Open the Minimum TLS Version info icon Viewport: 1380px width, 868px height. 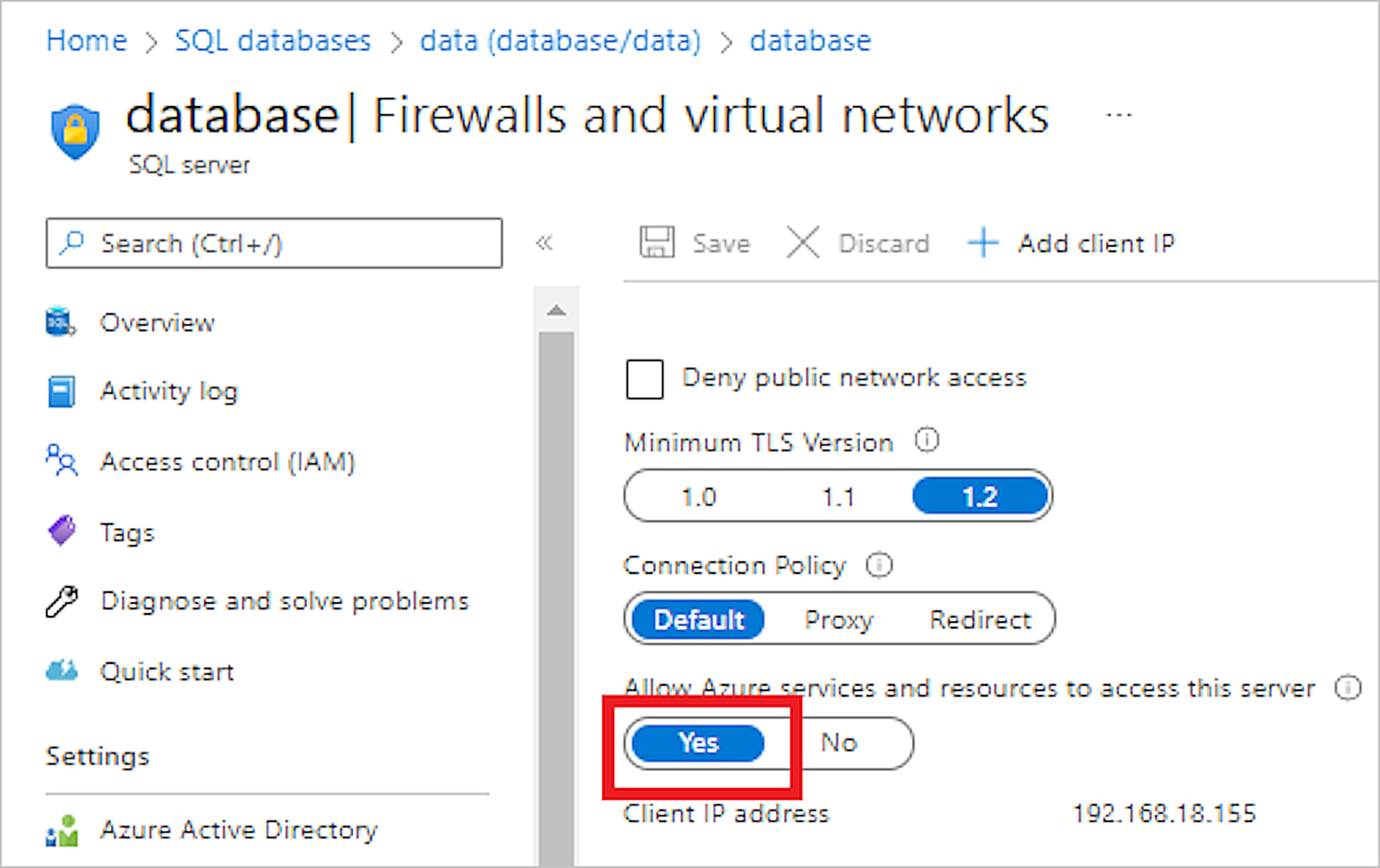pyautogui.click(x=926, y=441)
